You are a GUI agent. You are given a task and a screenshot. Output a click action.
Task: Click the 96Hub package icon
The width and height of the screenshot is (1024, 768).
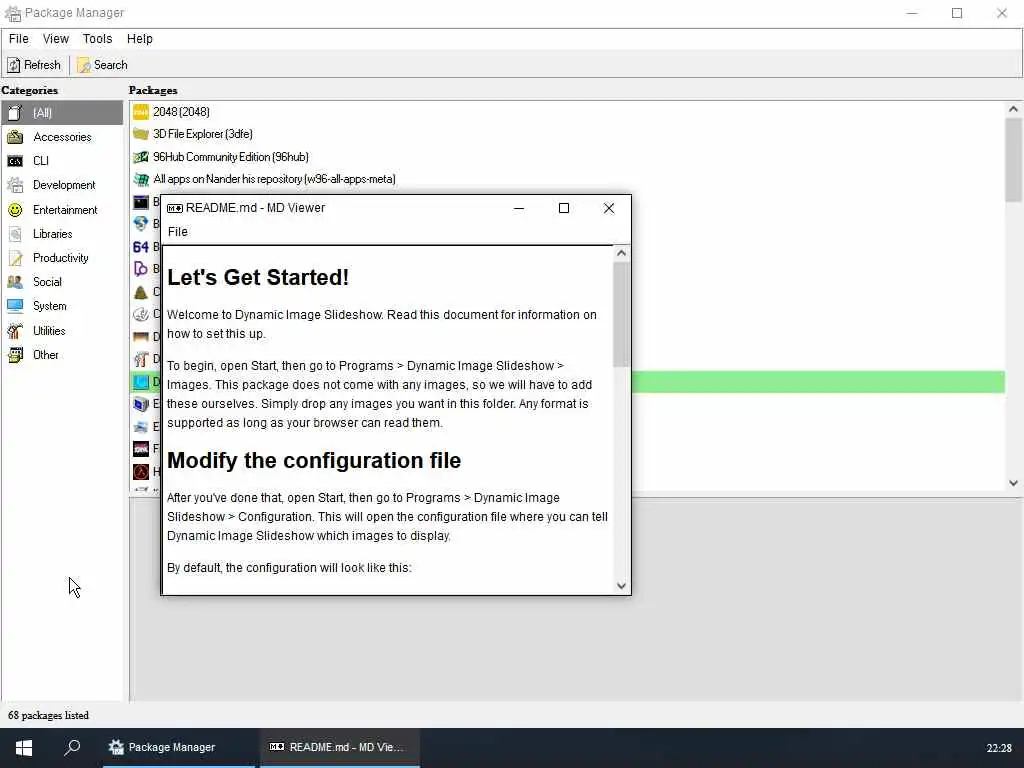pyautogui.click(x=141, y=157)
